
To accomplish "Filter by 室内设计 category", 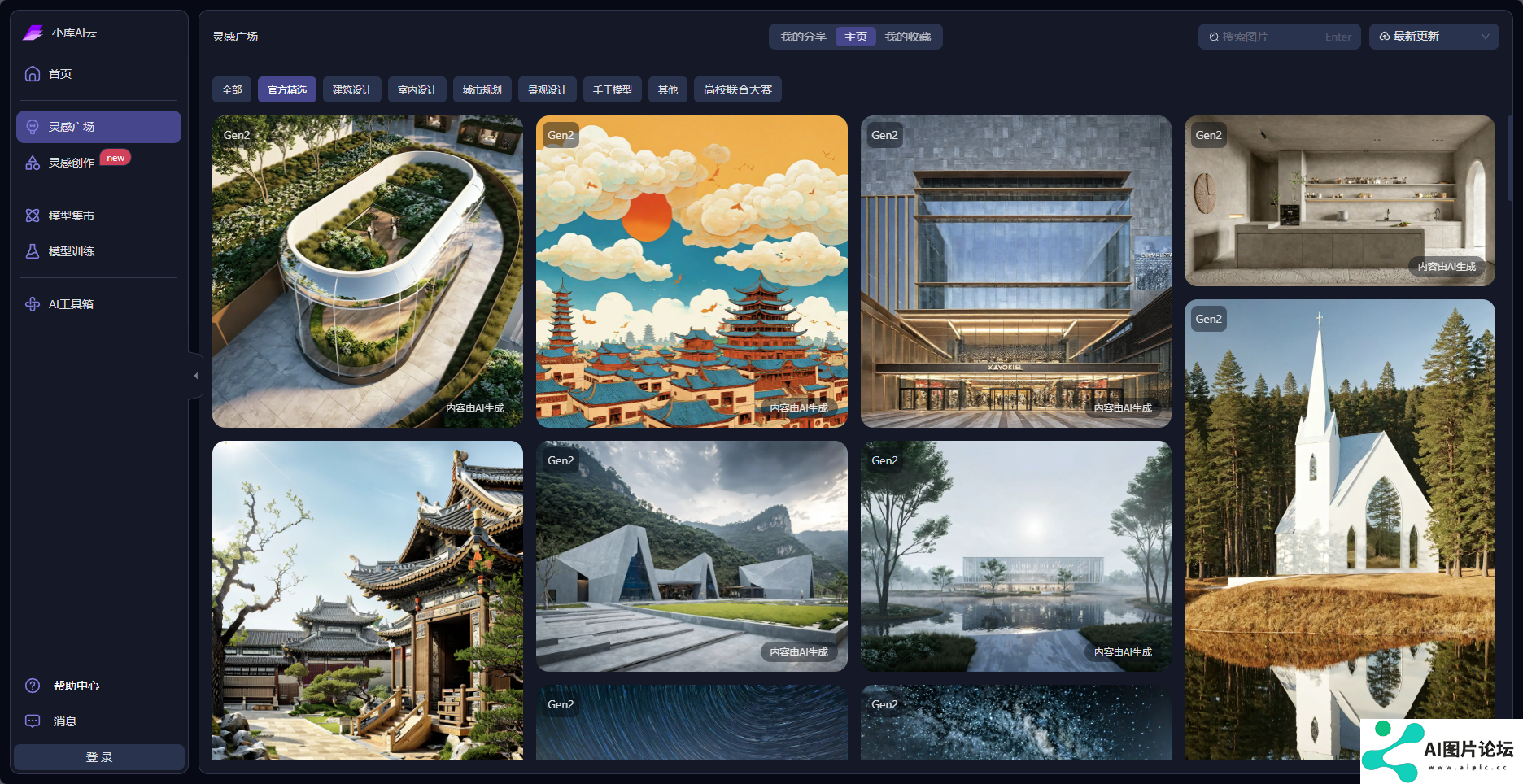I will tap(417, 89).
